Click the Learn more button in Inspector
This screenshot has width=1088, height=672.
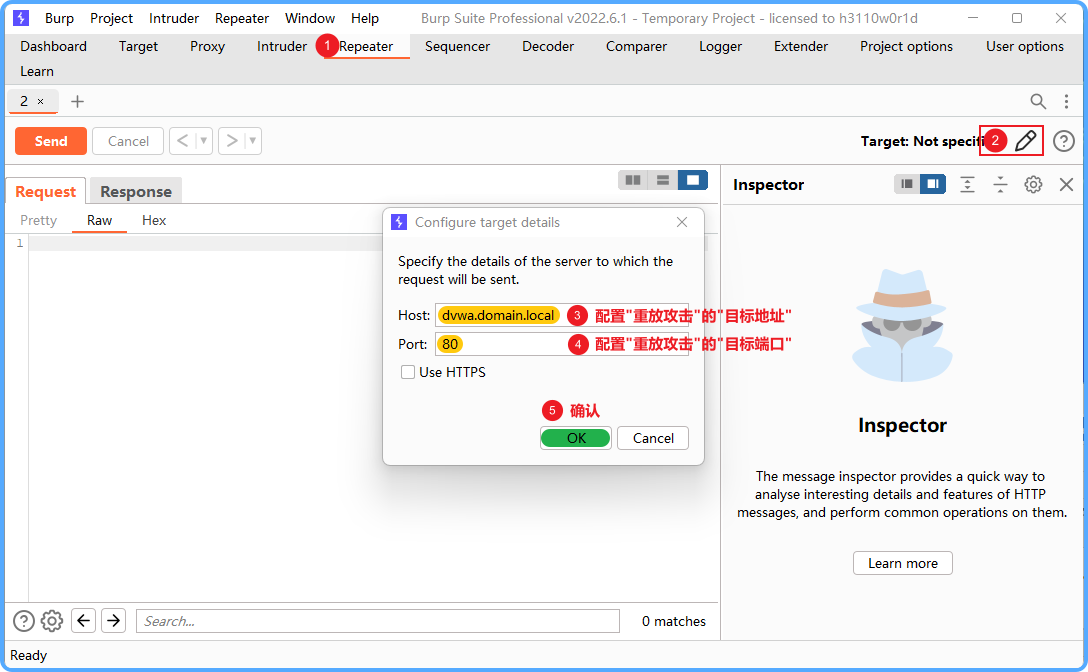pyautogui.click(x=903, y=563)
